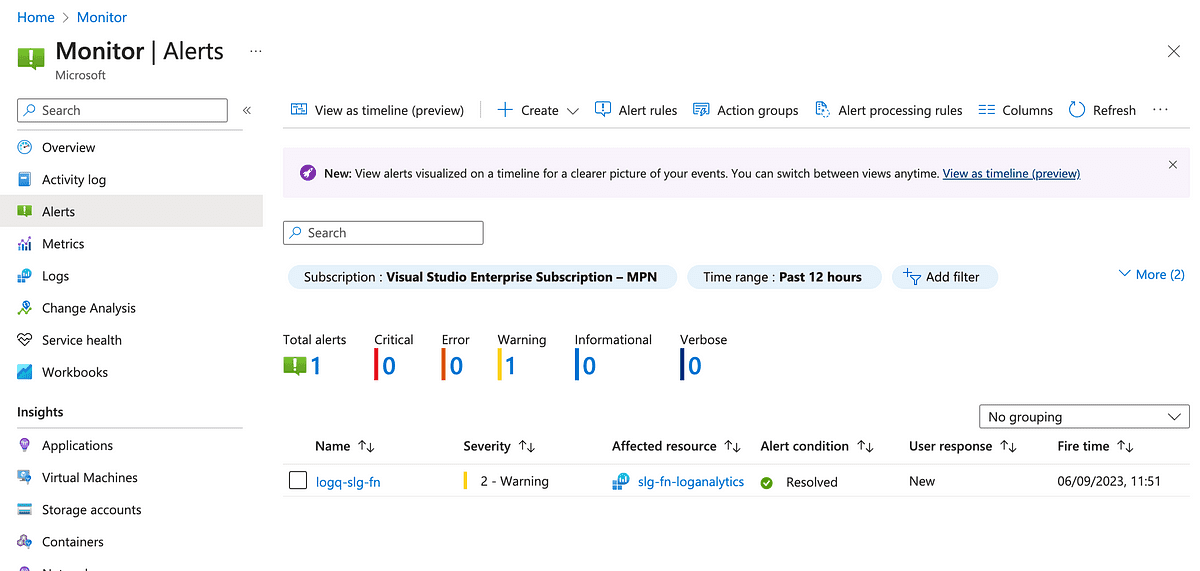This screenshot has height=571, width=1200.
Task: Open Metrics in the sidebar
Action: point(63,244)
